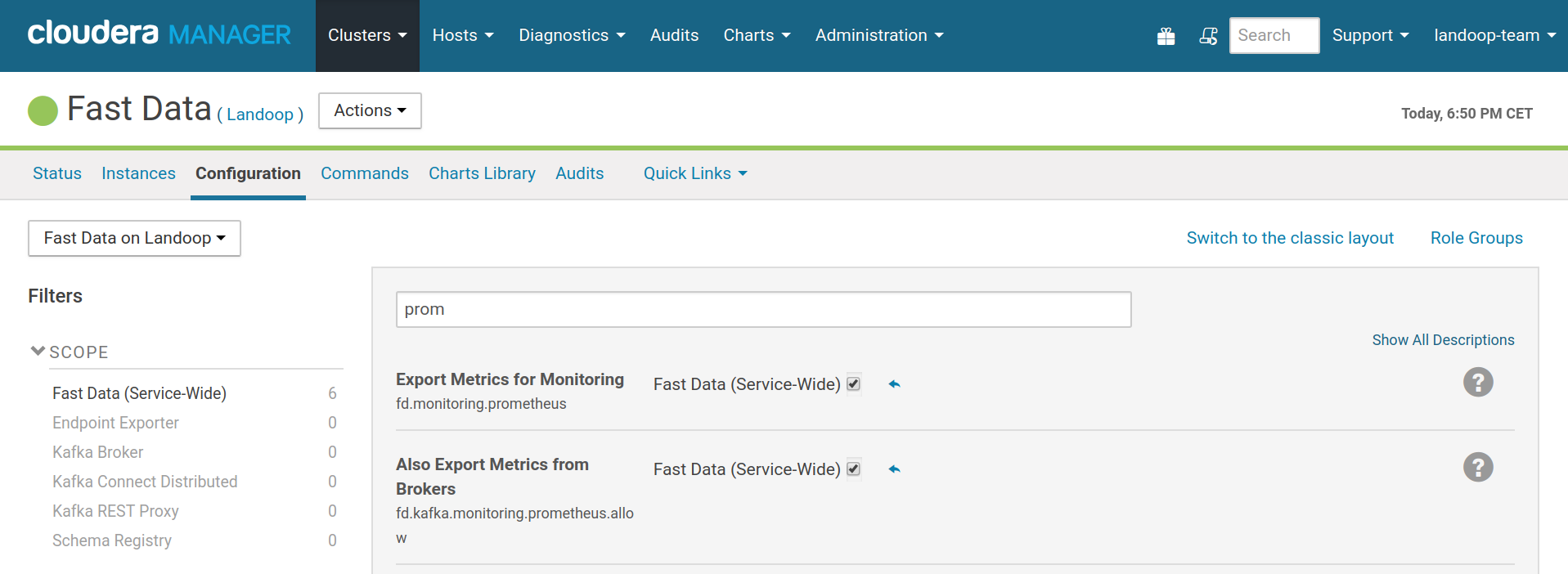Open the landoop-team user menu
The image size is (1568, 574).
[1494, 35]
